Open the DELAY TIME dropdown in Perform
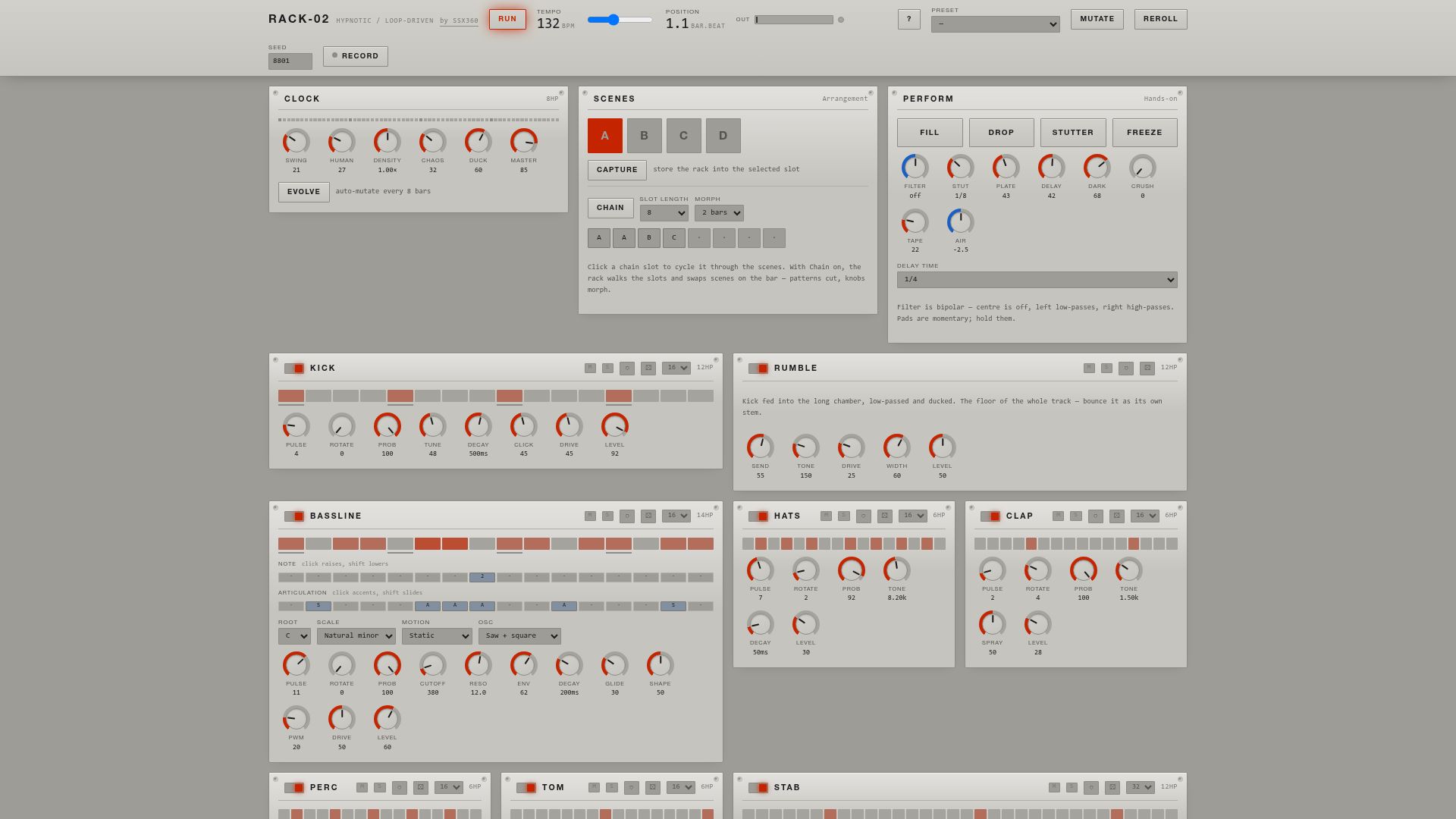The height and width of the screenshot is (819, 1456). [x=1037, y=280]
